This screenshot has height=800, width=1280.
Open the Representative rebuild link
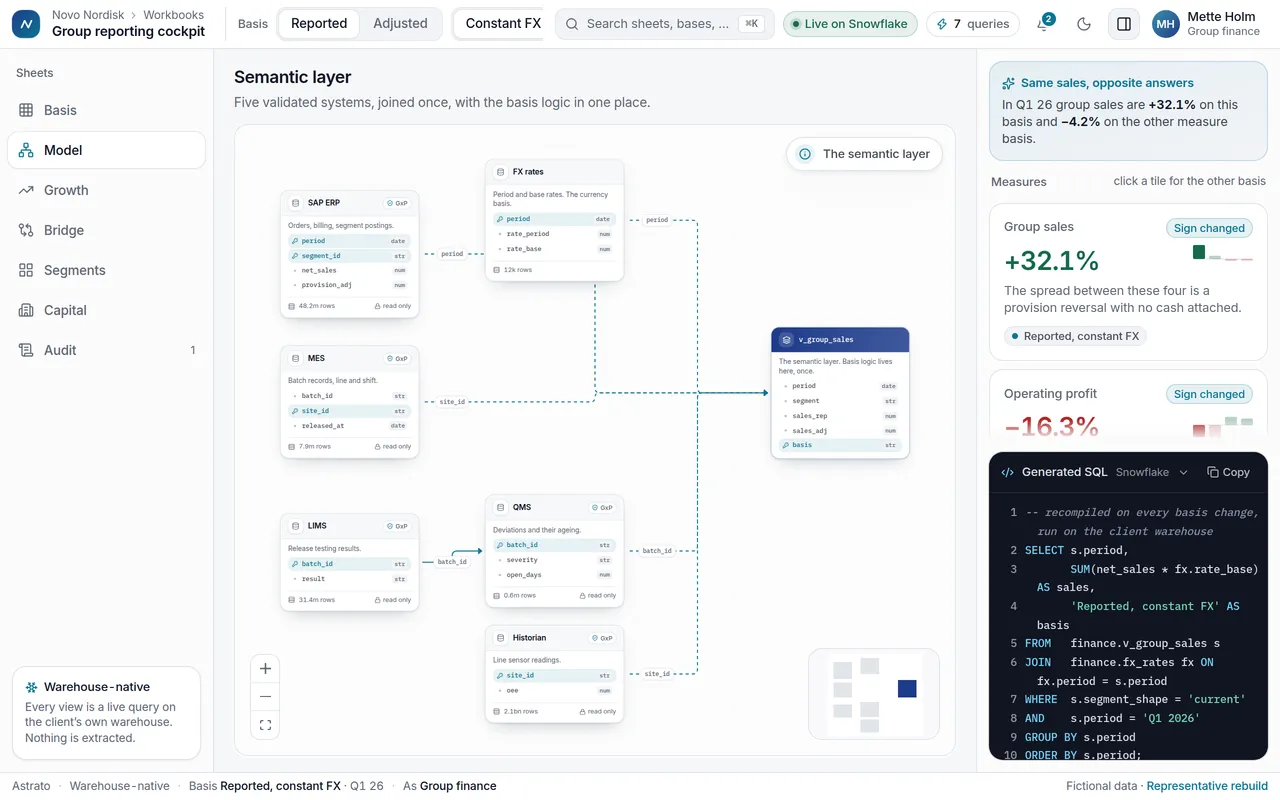click(1207, 786)
